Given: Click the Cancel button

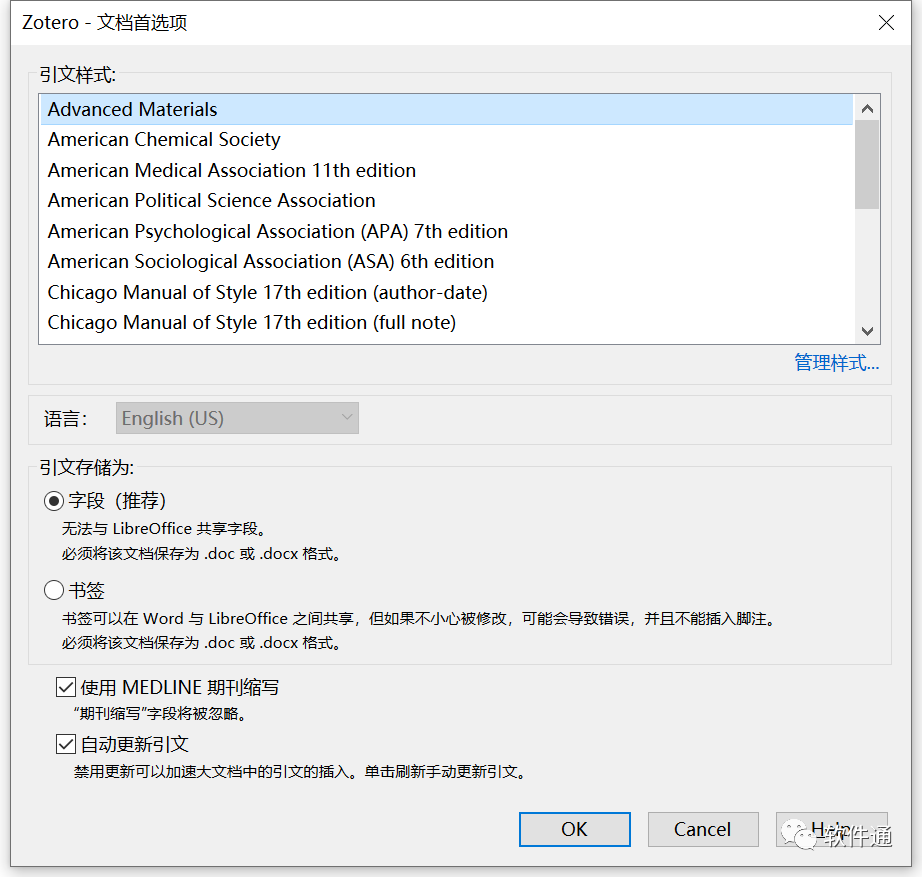Looking at the screenshot, I should point(703,829).
